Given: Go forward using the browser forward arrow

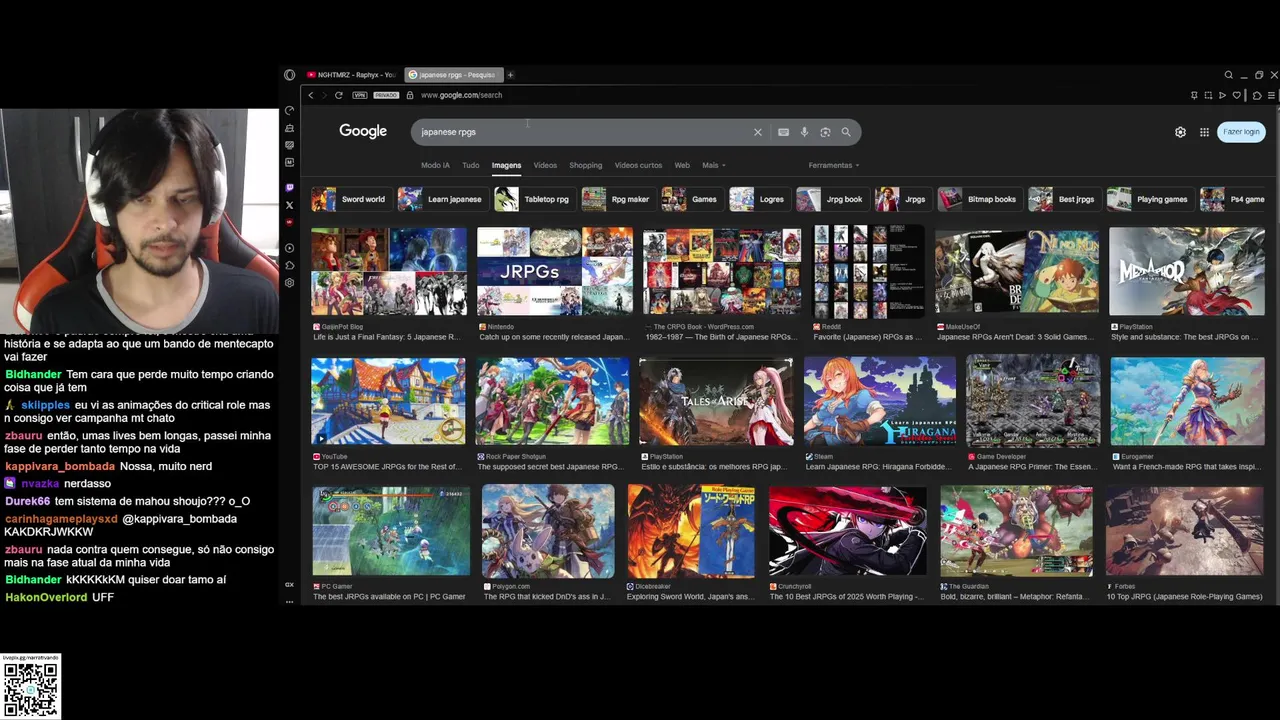Looking at the screenshot, I should click(324, 95).
